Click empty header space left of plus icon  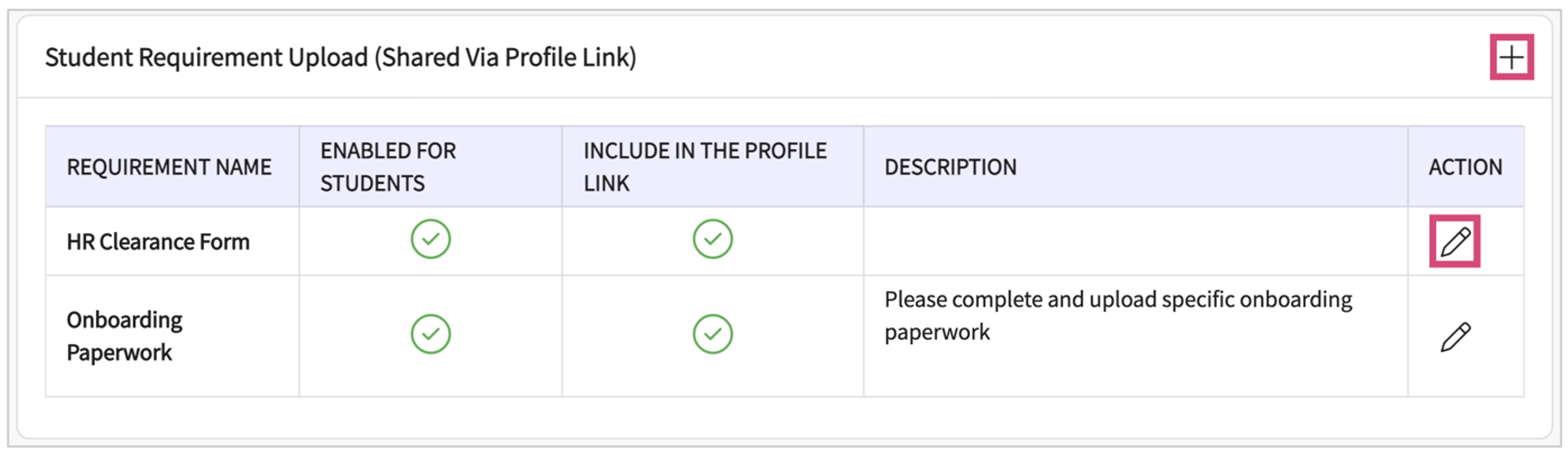click(1096, 58)
